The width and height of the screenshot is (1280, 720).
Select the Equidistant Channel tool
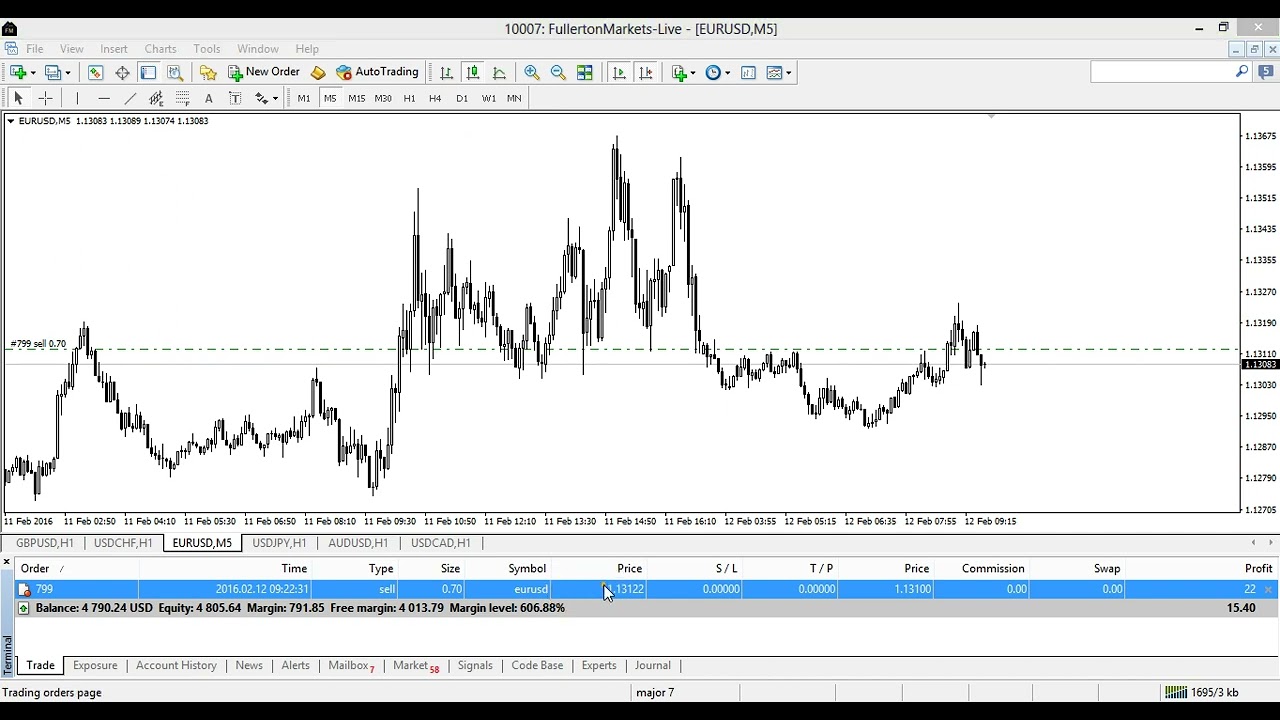(156, 98)
